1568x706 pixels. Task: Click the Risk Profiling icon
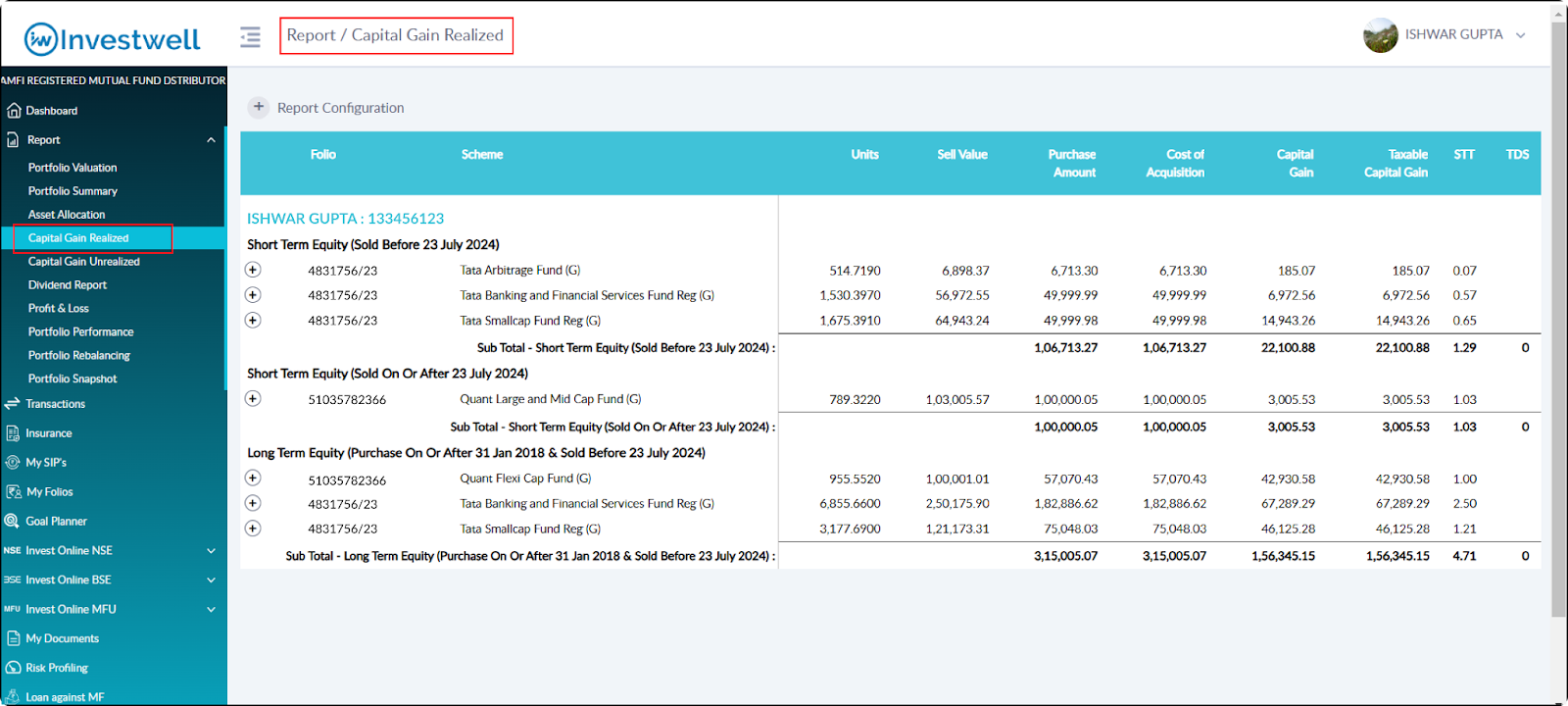click(13, 669)
